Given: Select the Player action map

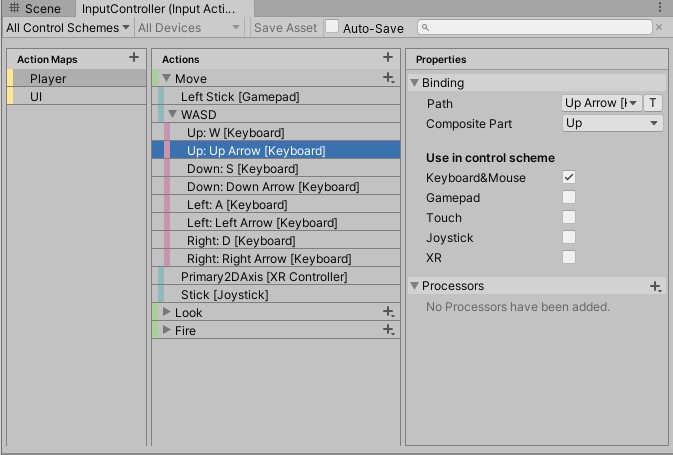Looking at the screenshot, I should [x=76, y=79].
